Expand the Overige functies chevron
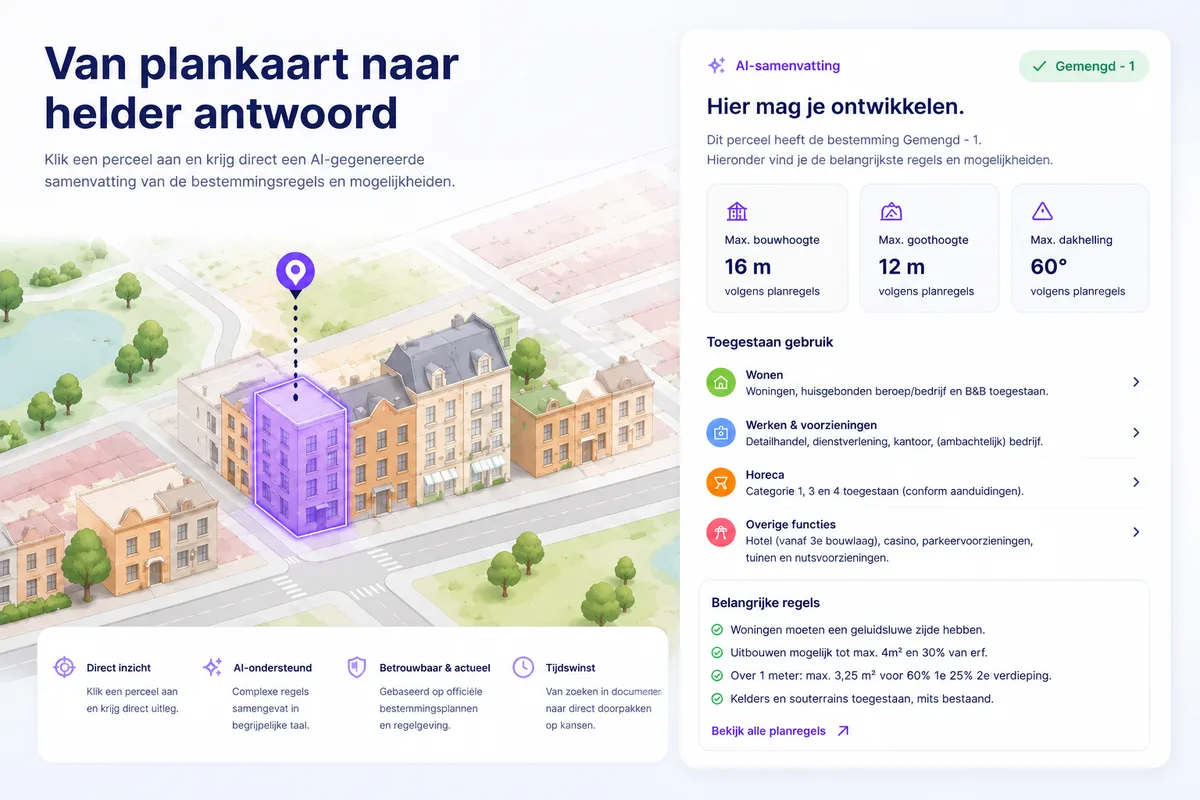 pos(1136,532)
